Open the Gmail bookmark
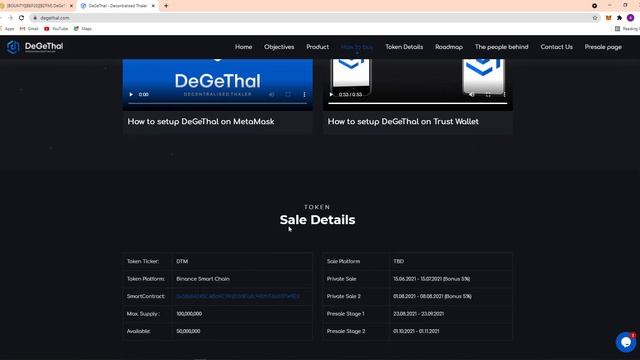The width and height of the screenshot is (640, 360). point(29,29)
